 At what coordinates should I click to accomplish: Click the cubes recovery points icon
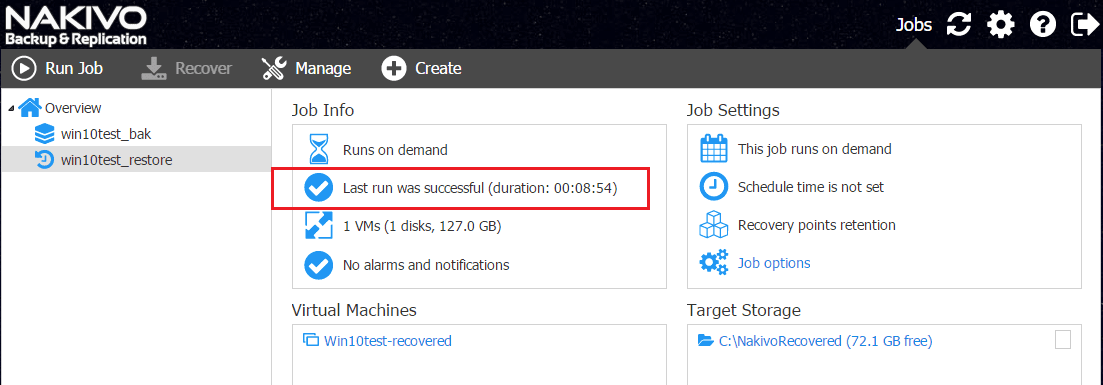tap(713, 225)
